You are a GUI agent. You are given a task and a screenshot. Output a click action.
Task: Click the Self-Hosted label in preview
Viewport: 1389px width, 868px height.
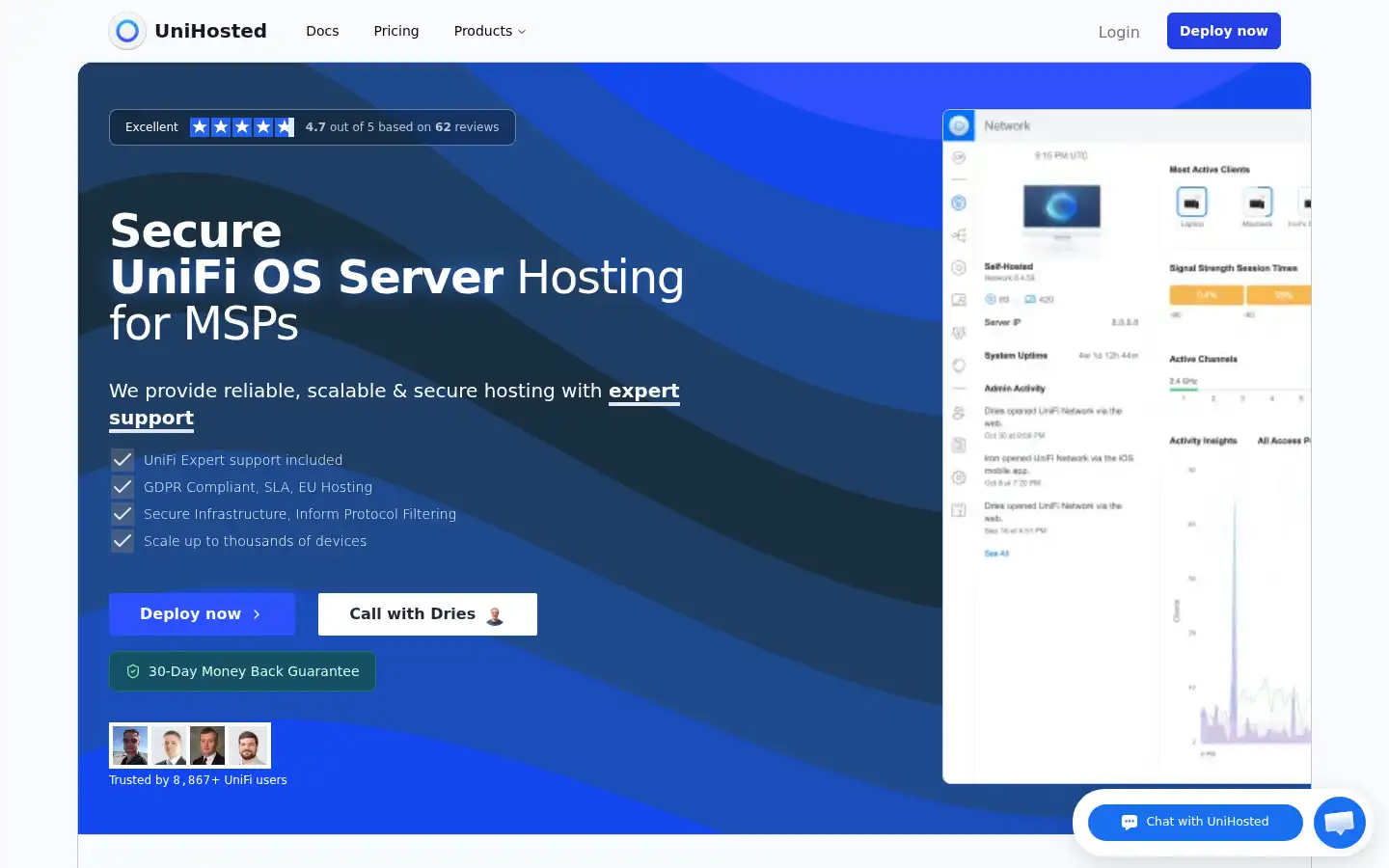click(x=1008, y=266)
